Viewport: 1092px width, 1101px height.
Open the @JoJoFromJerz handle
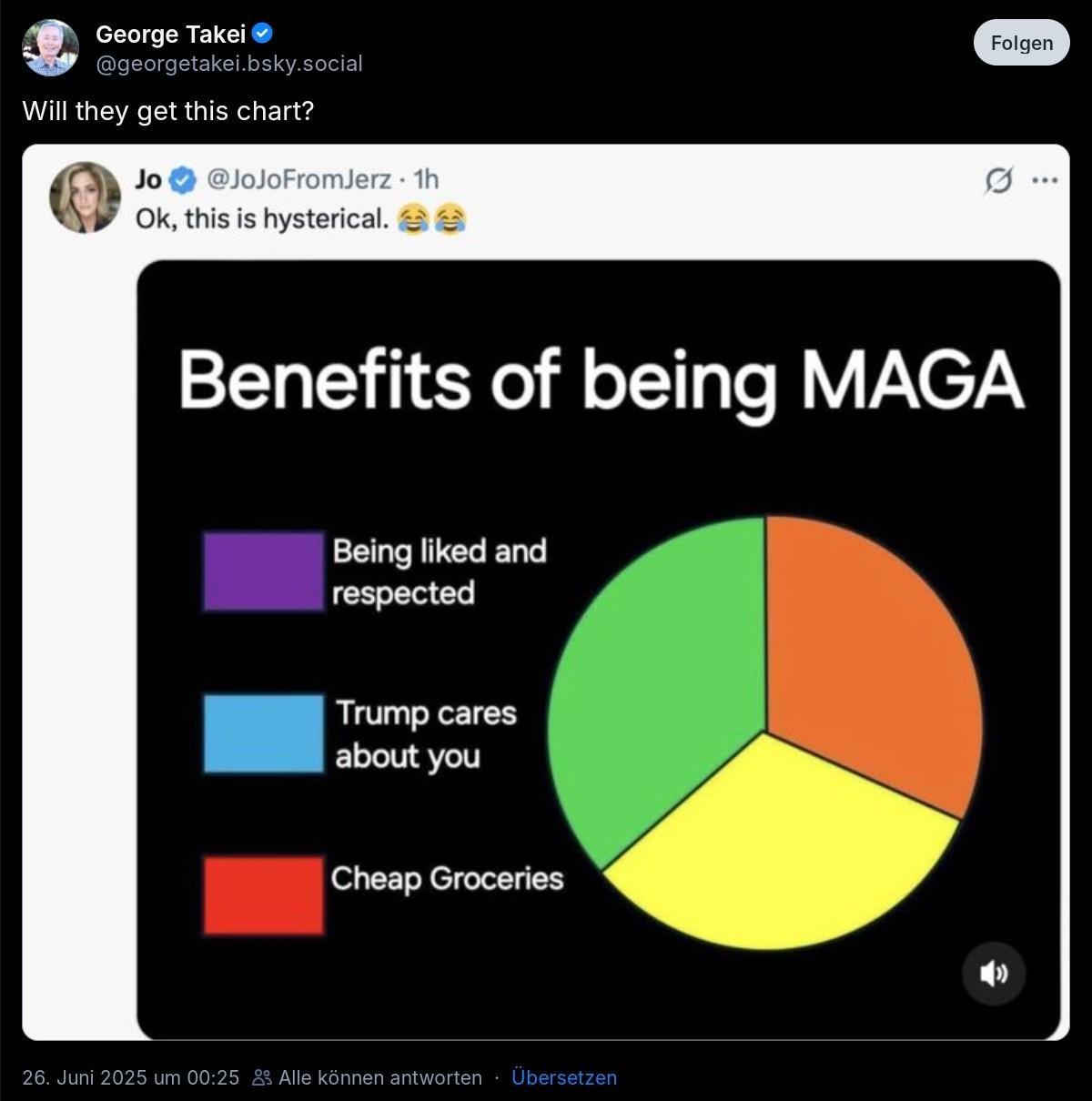tap(299, 179)
